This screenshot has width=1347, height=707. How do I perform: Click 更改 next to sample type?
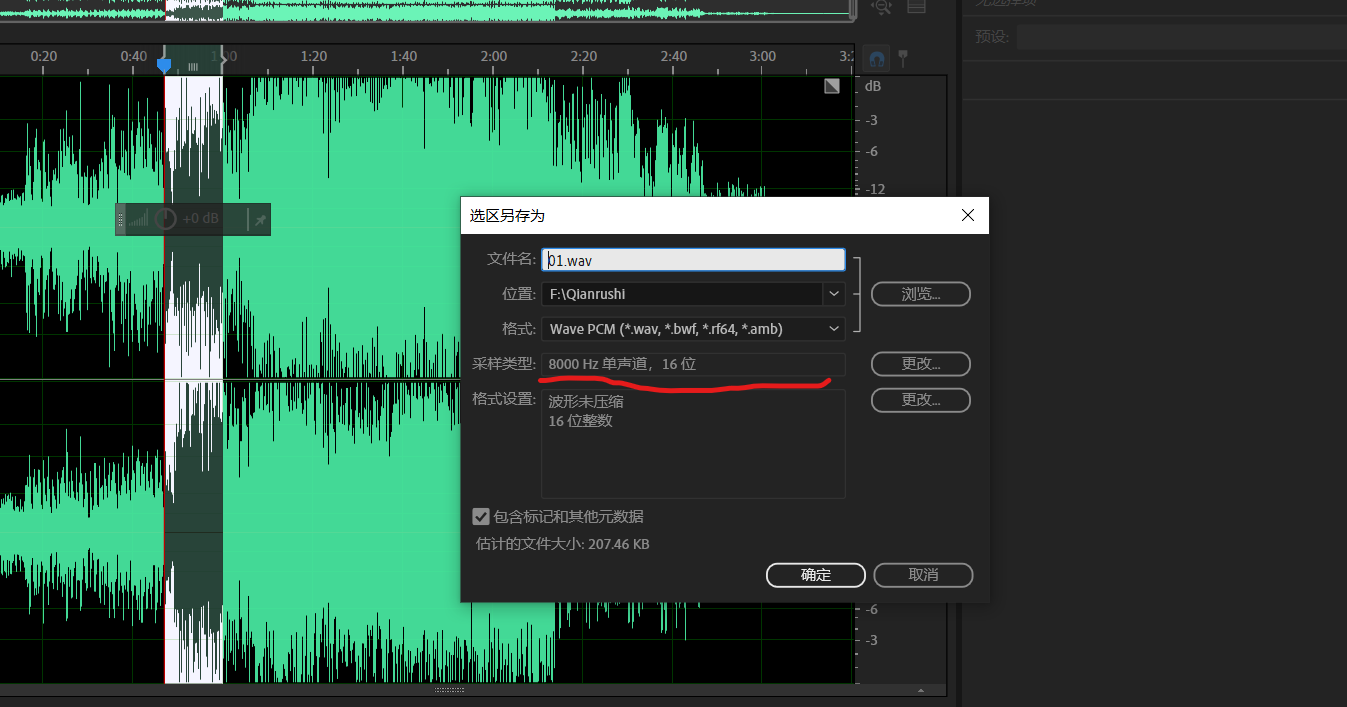(920, 364)
